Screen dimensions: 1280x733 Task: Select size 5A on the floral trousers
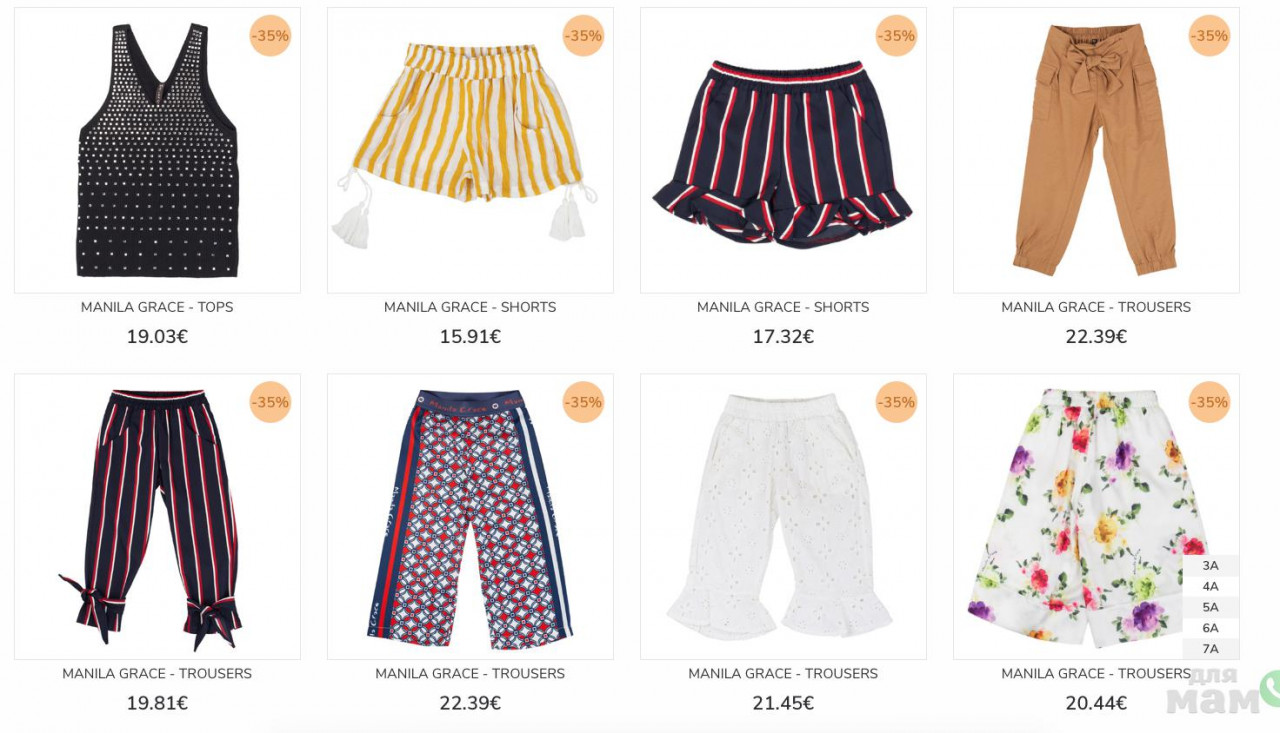tap(1210, 608)
